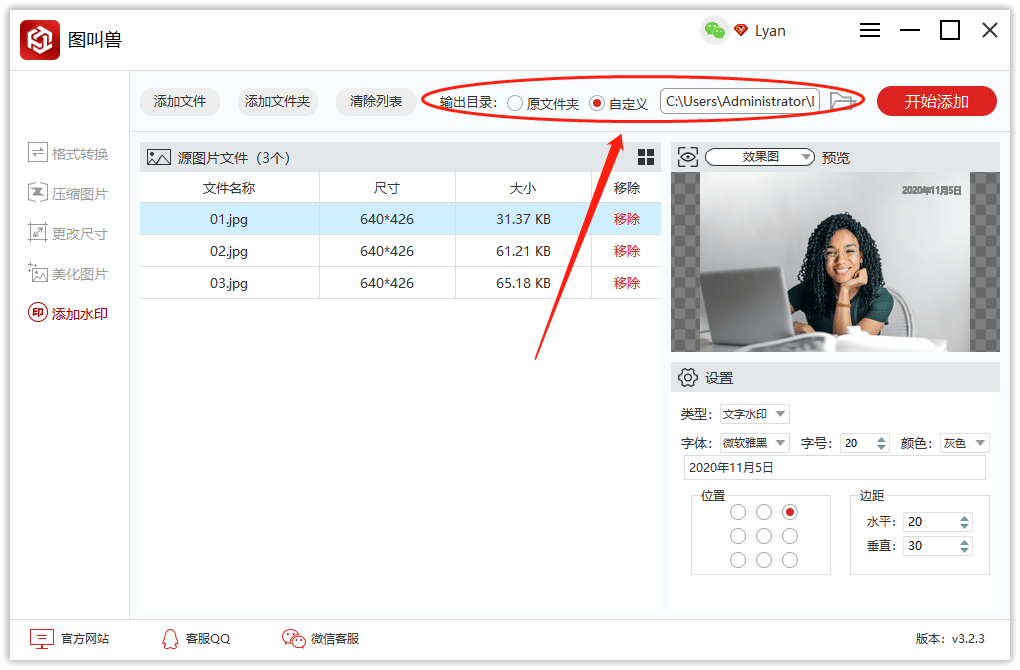1020x670 pixels.
Task: Increase the 字号 font size value
Action: click(x=881, y=439)
